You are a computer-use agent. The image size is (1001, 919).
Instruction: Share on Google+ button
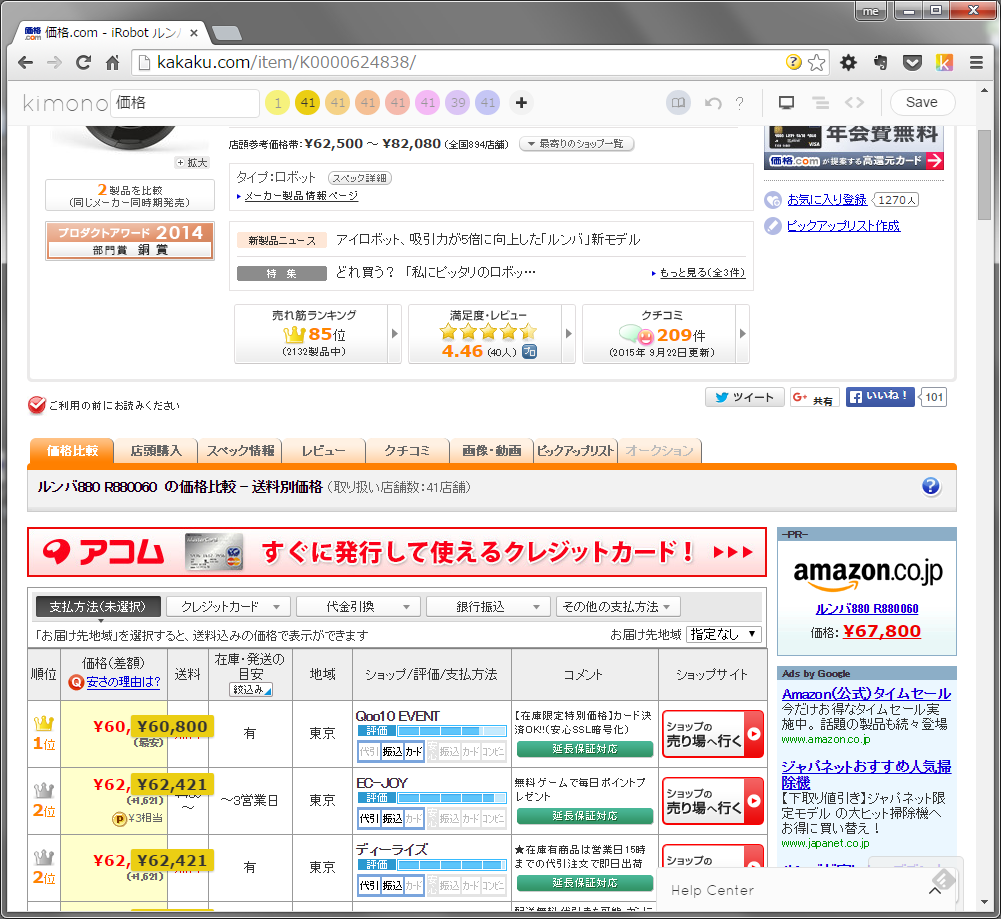tap(813, 397)
